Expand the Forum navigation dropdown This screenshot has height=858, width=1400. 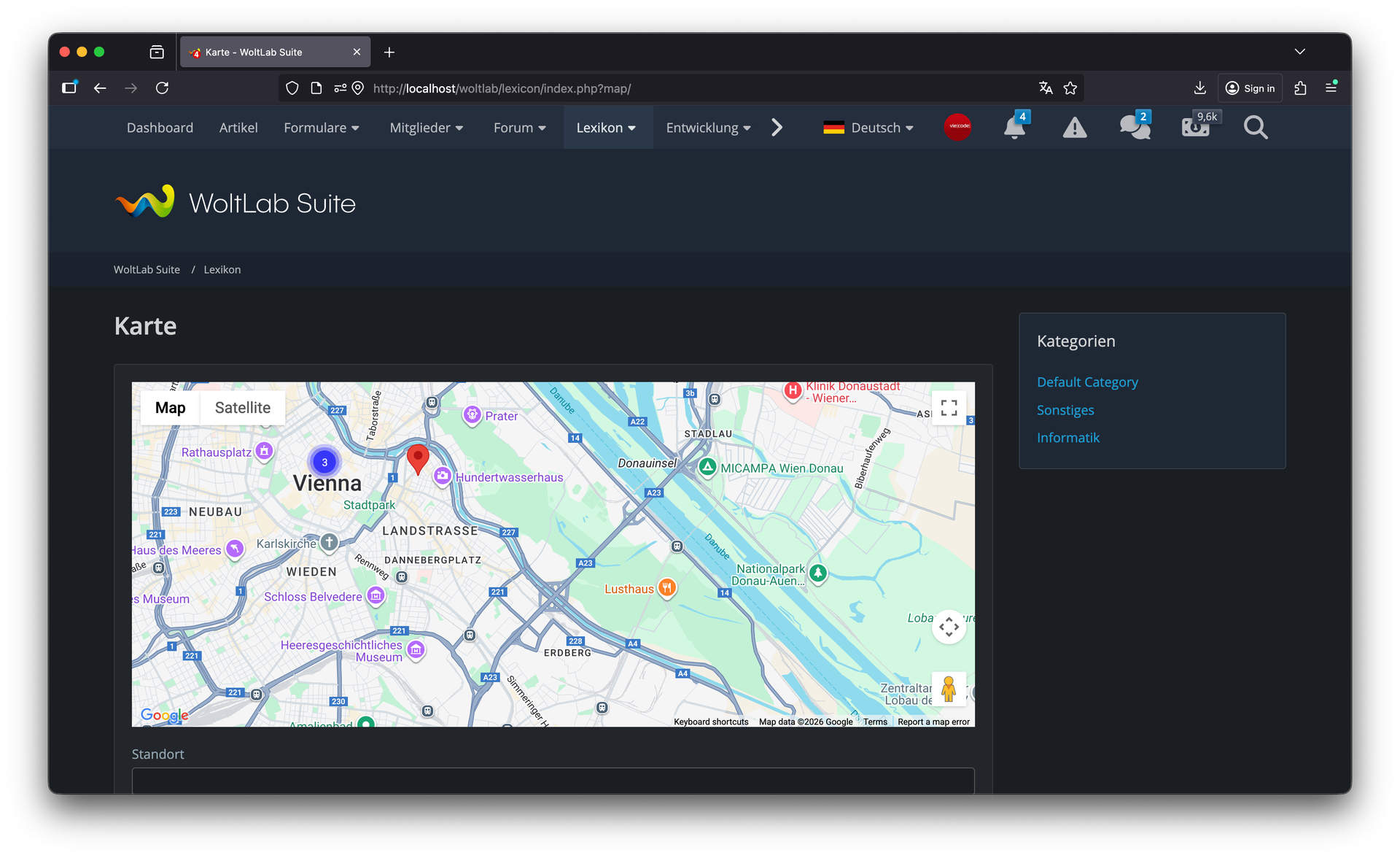519,128
